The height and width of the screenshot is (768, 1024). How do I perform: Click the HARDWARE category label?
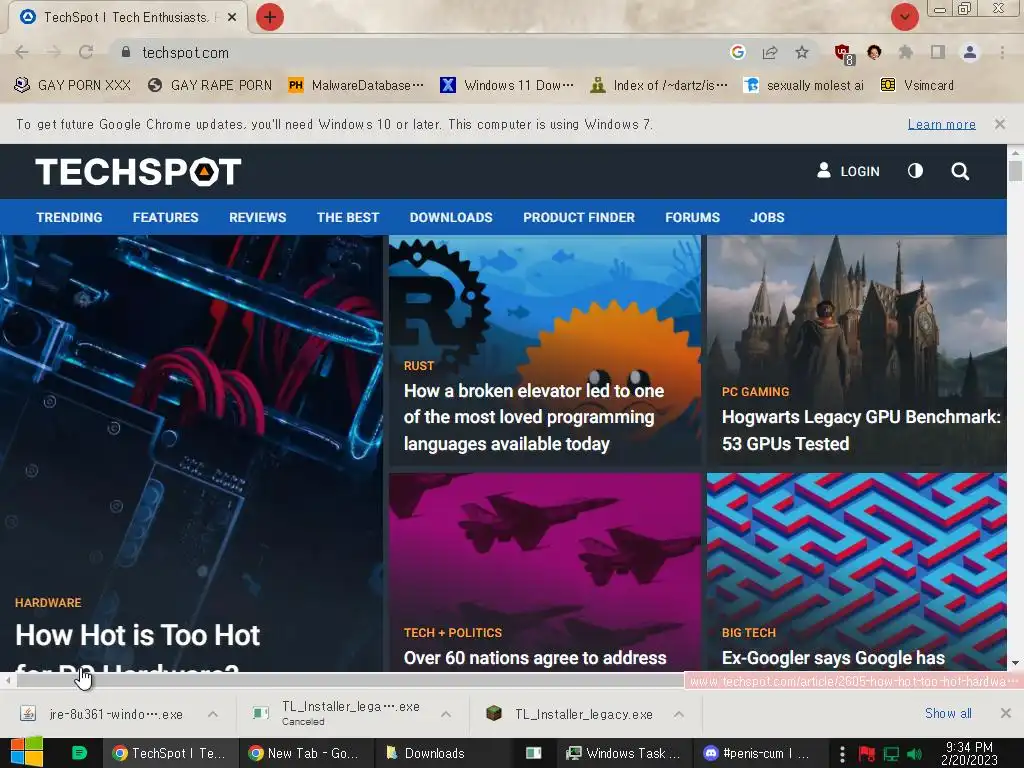coord(48,603)
